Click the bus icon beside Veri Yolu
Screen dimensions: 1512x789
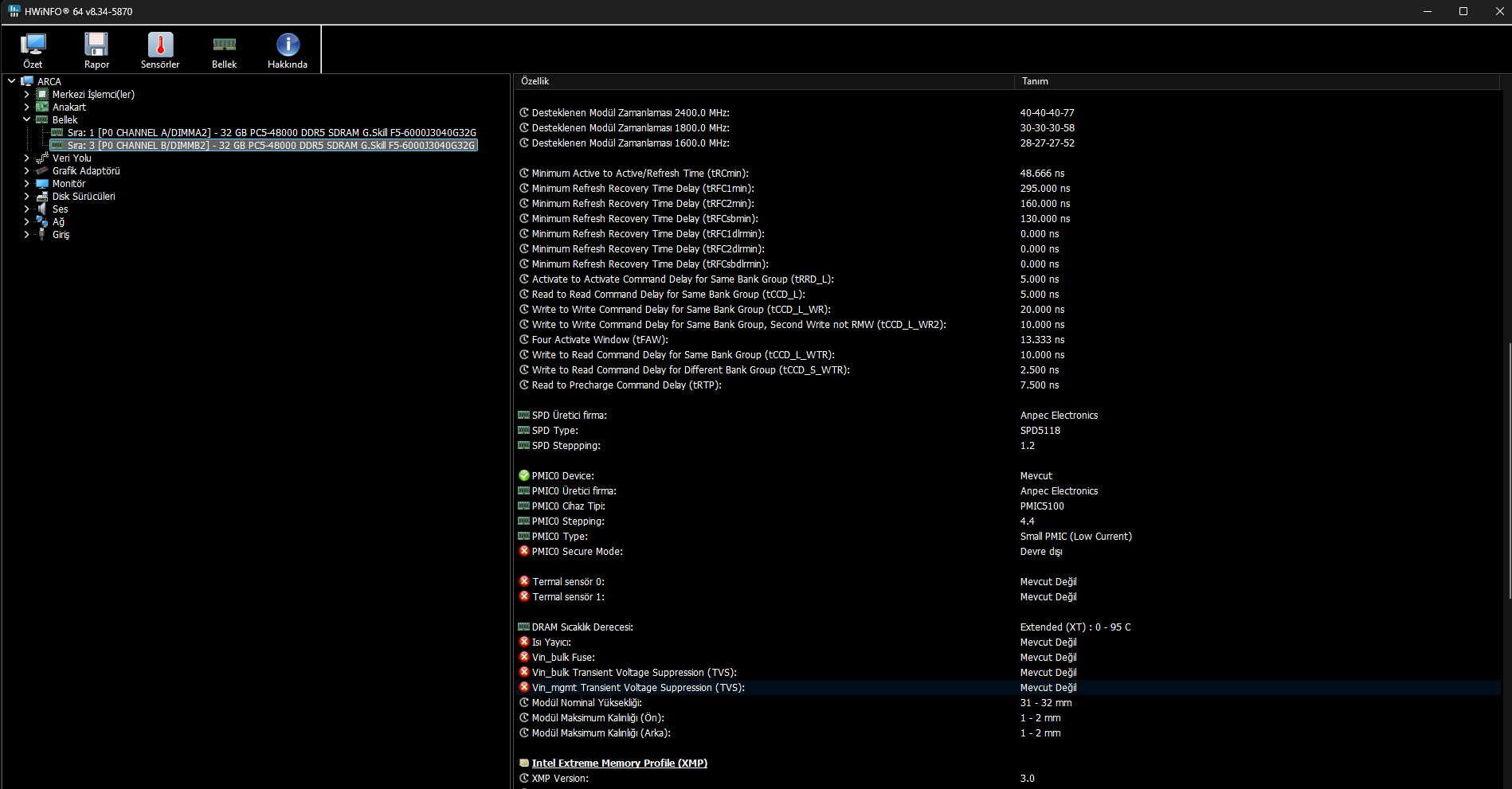pos(42,158)
